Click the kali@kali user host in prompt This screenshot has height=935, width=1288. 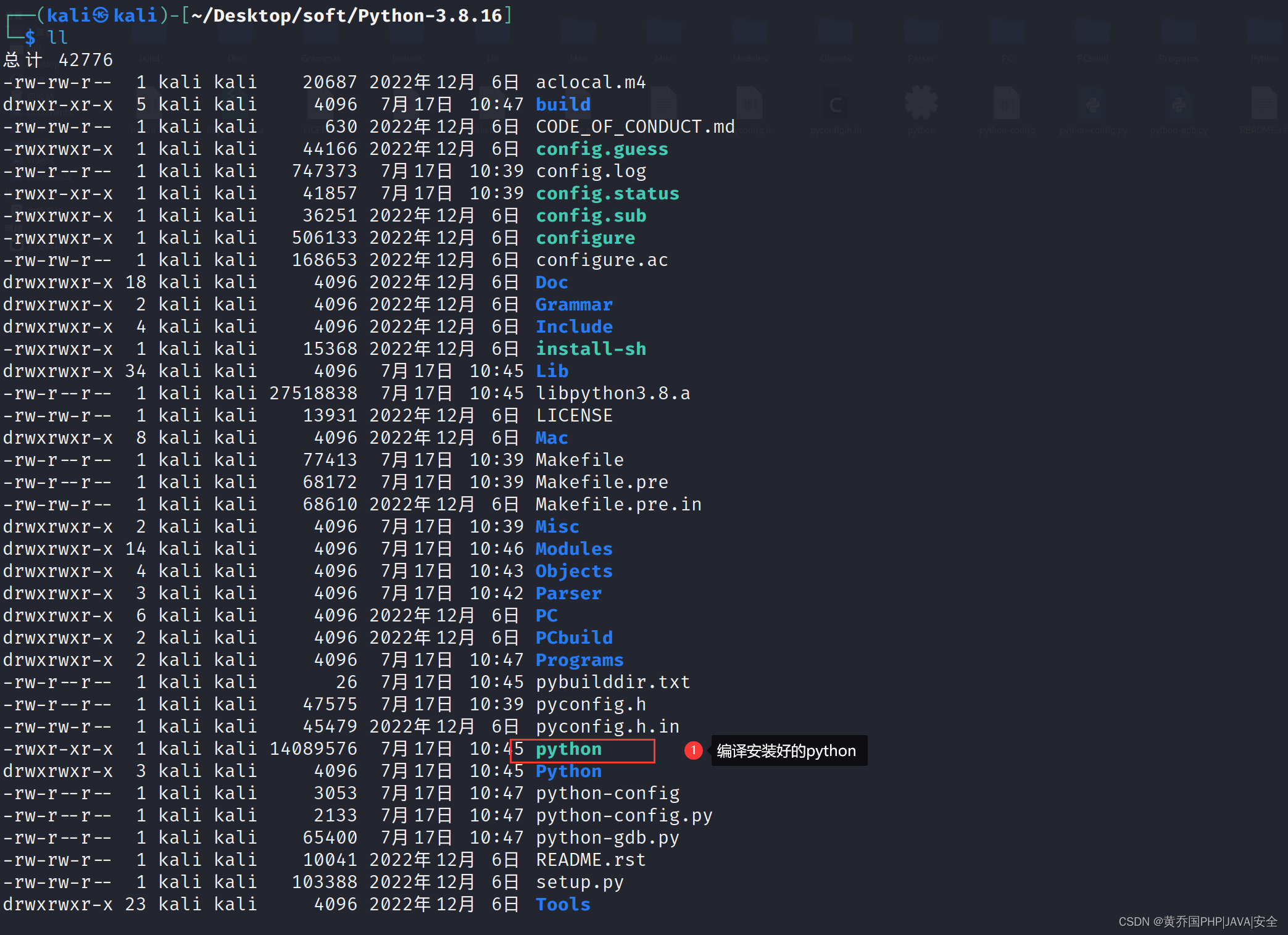tap(102, 15)
